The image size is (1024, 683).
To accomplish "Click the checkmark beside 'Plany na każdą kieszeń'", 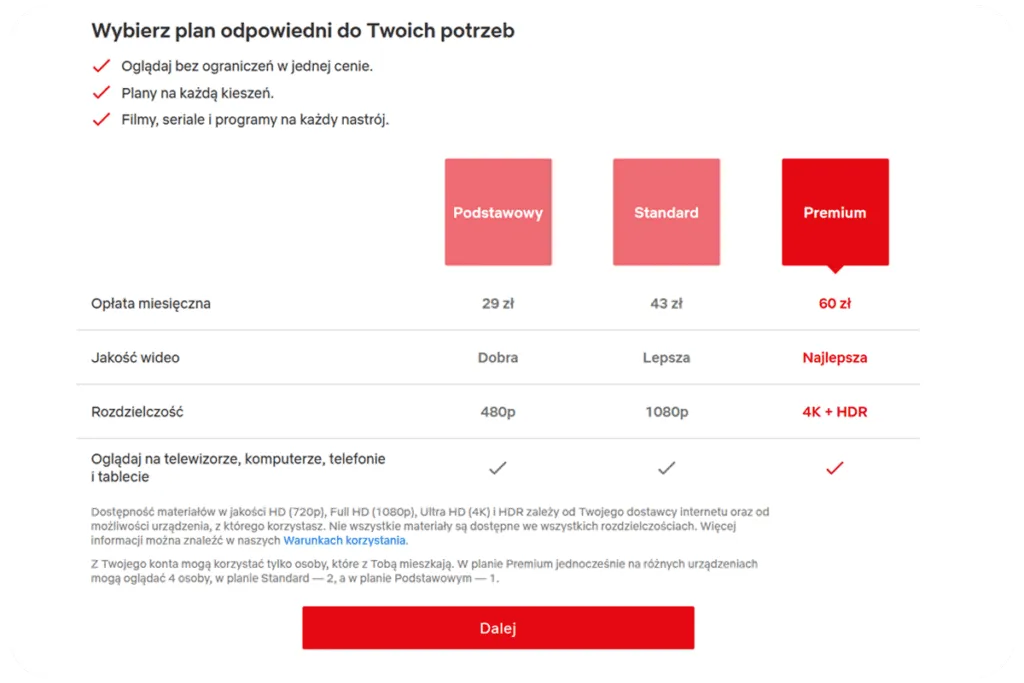I will click(x=101, y=92).
